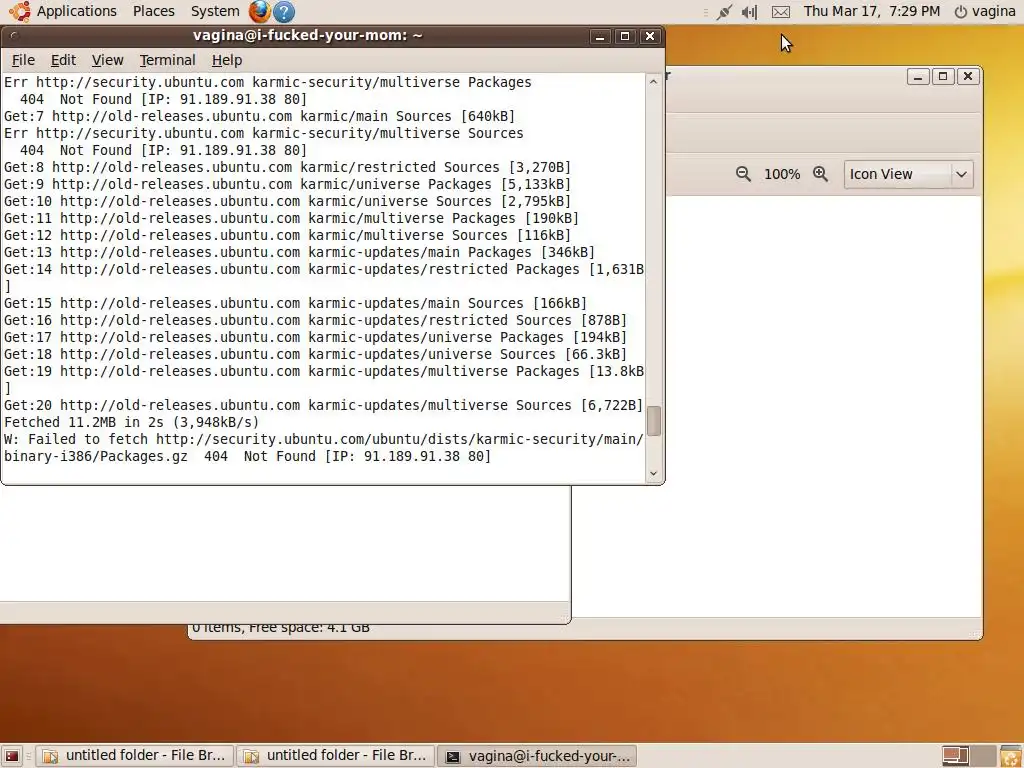The height and width of the screenshot is (768, 1024).
Task: Open the user session menu in the top panel
Action: click(x=985, y=11)
